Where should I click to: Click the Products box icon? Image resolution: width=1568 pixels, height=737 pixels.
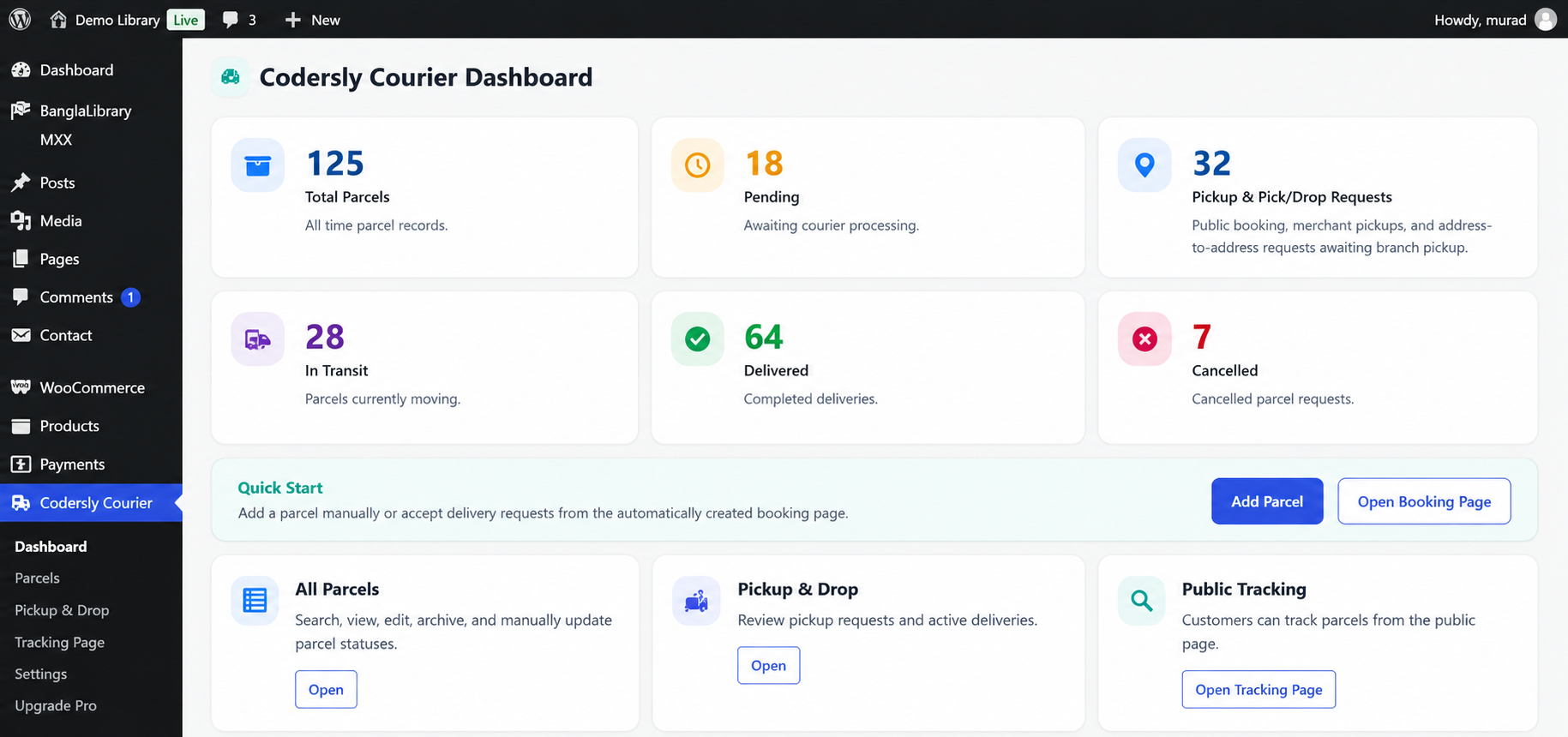coord(21,426)
